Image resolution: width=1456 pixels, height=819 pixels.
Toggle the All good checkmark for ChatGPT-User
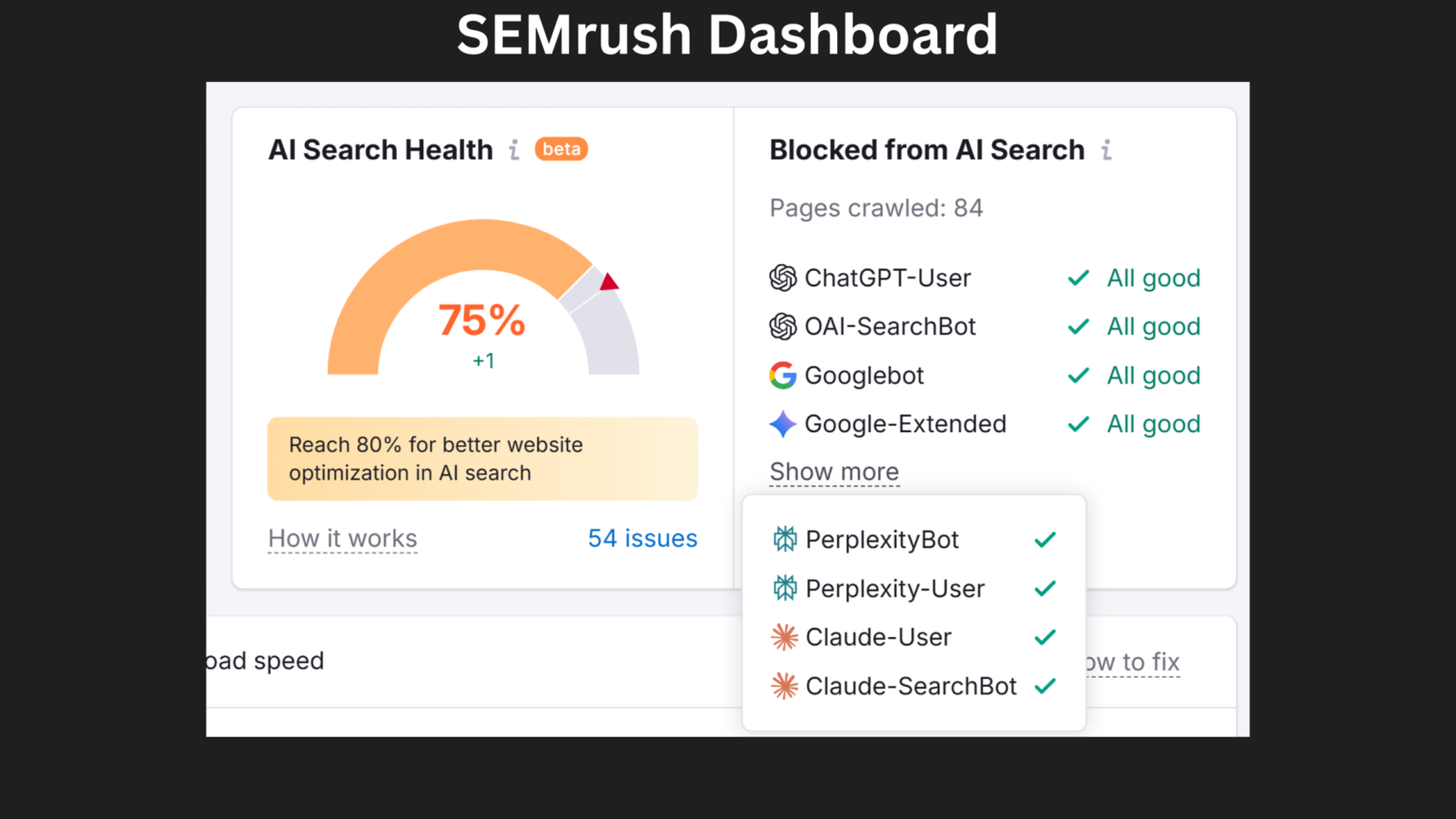tap(1077, 278)
